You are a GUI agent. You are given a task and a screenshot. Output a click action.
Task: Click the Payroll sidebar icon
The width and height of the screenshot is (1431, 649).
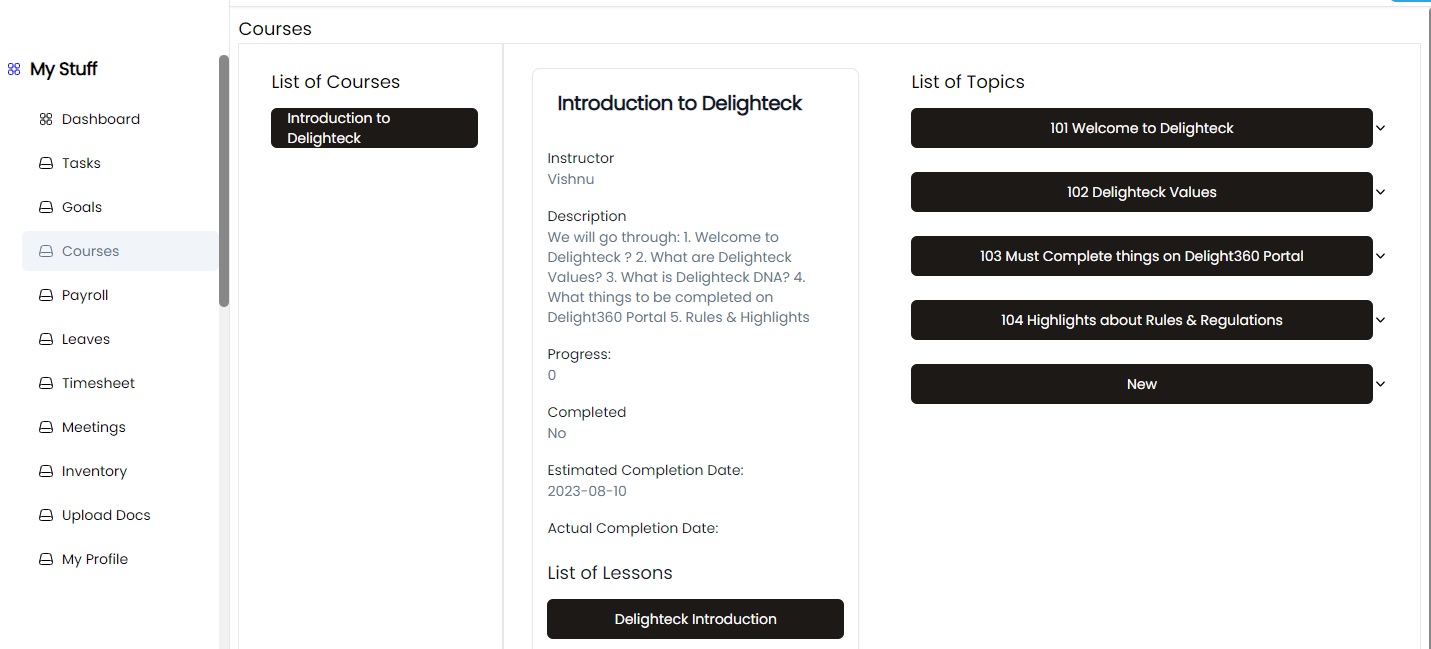click(45, 295)
